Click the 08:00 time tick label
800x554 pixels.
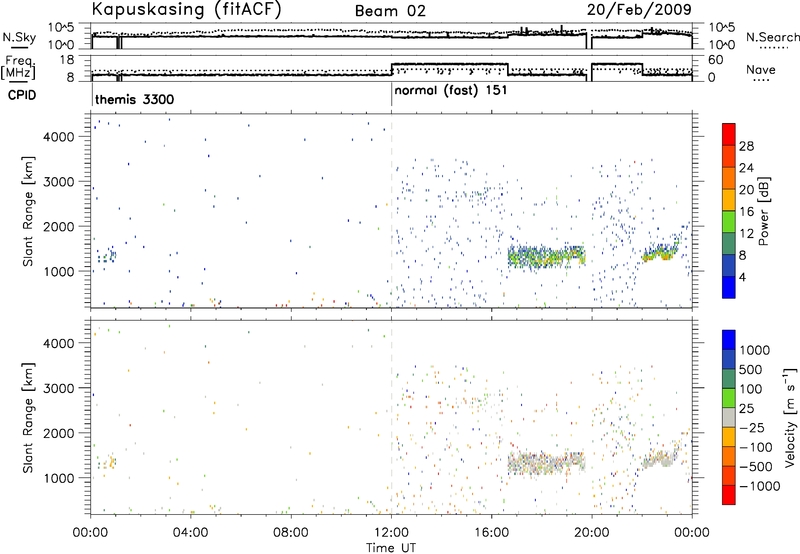pyautogui.click(x=291, y=533)
